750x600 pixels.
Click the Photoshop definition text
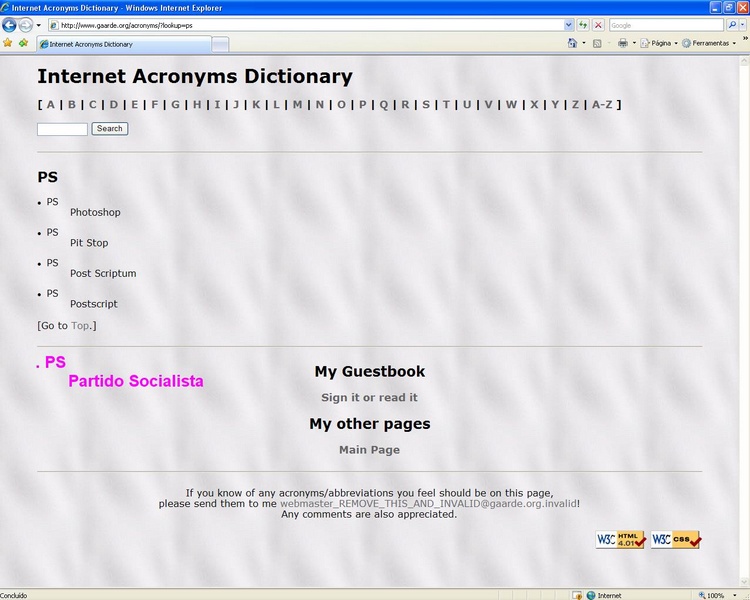(x=95, y=212)
